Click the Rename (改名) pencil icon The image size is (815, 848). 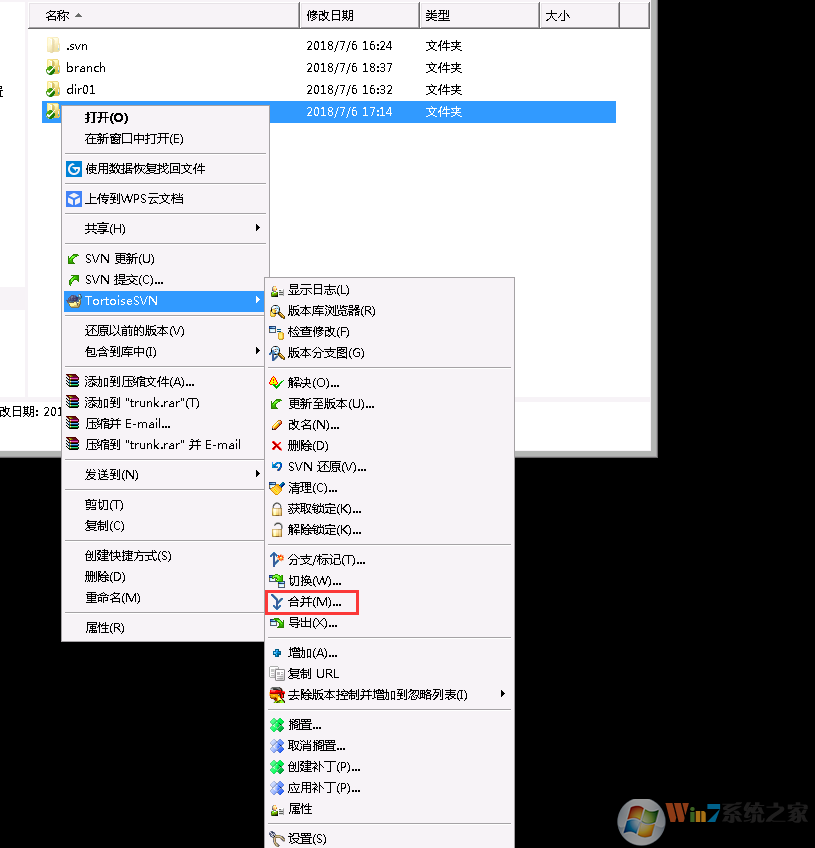point(277,425)
